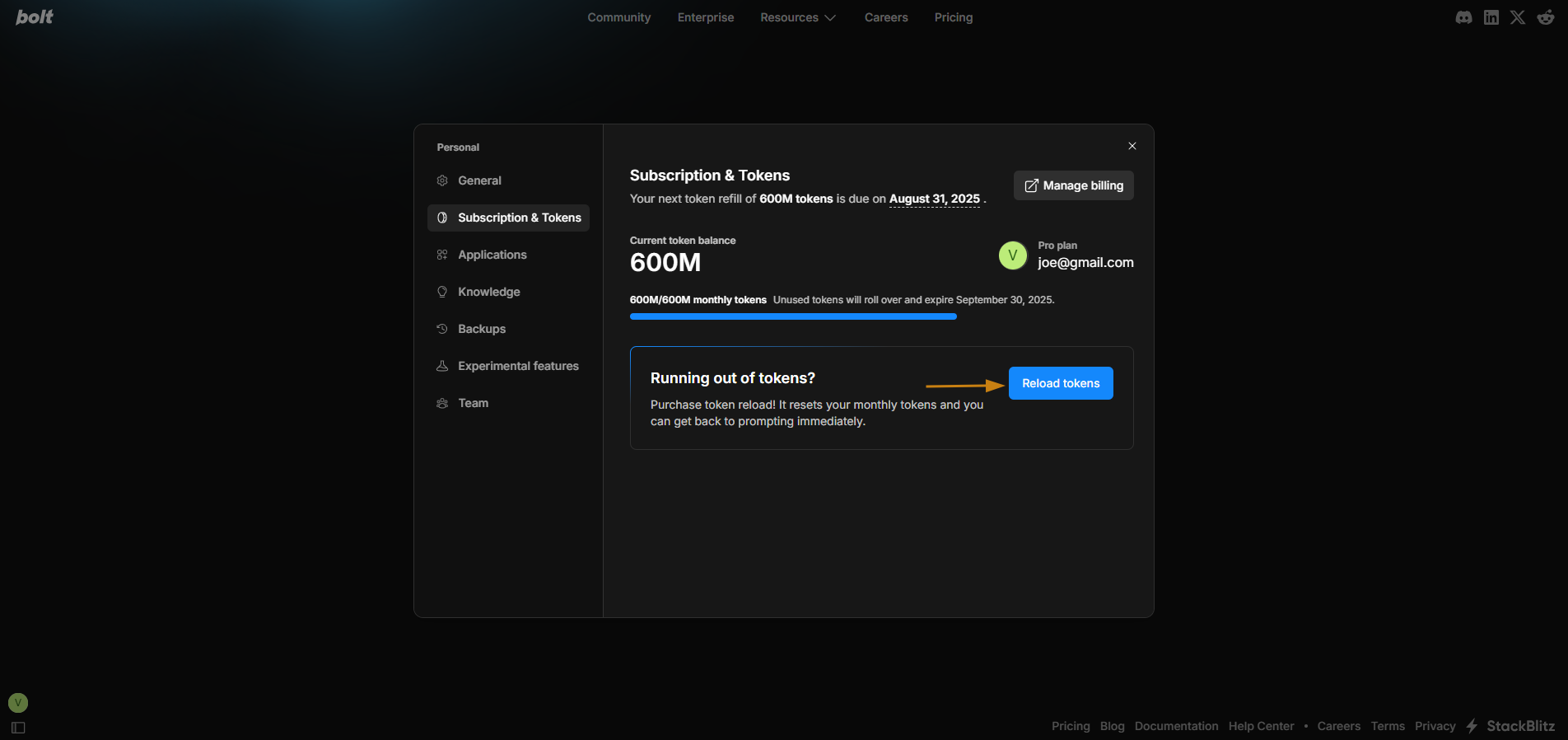Viewport: 1568px width, 740px height.
Task: Open the Backups settings tab
Action: (508, 329)
